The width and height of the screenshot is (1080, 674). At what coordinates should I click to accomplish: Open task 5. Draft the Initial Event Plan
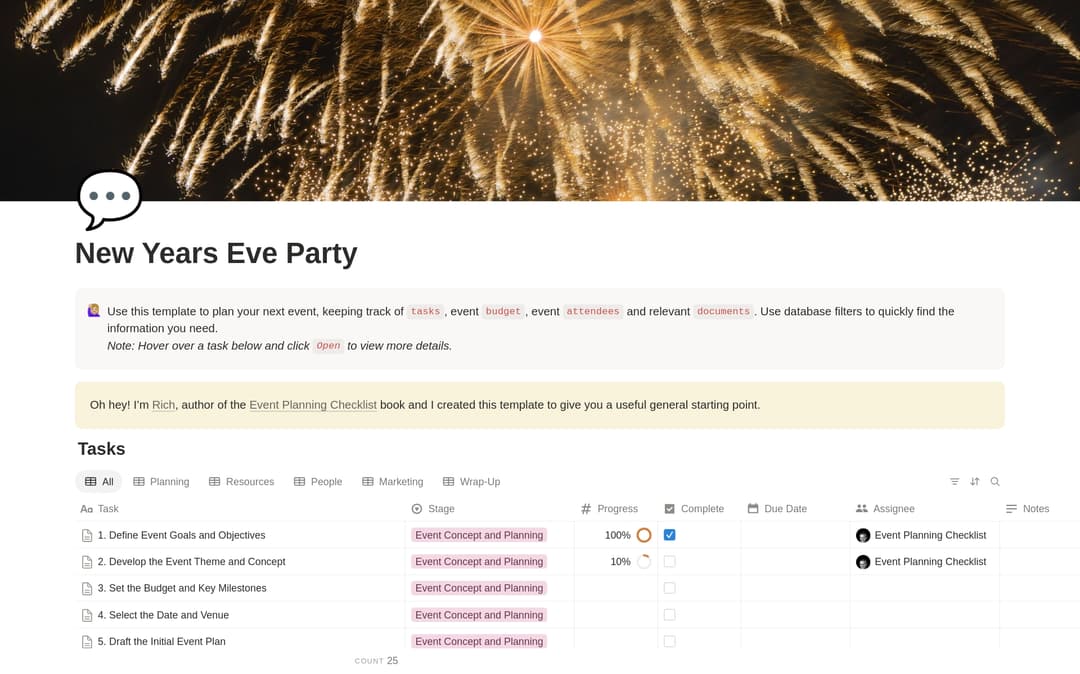pyautogui.click(x=161, y=642)
